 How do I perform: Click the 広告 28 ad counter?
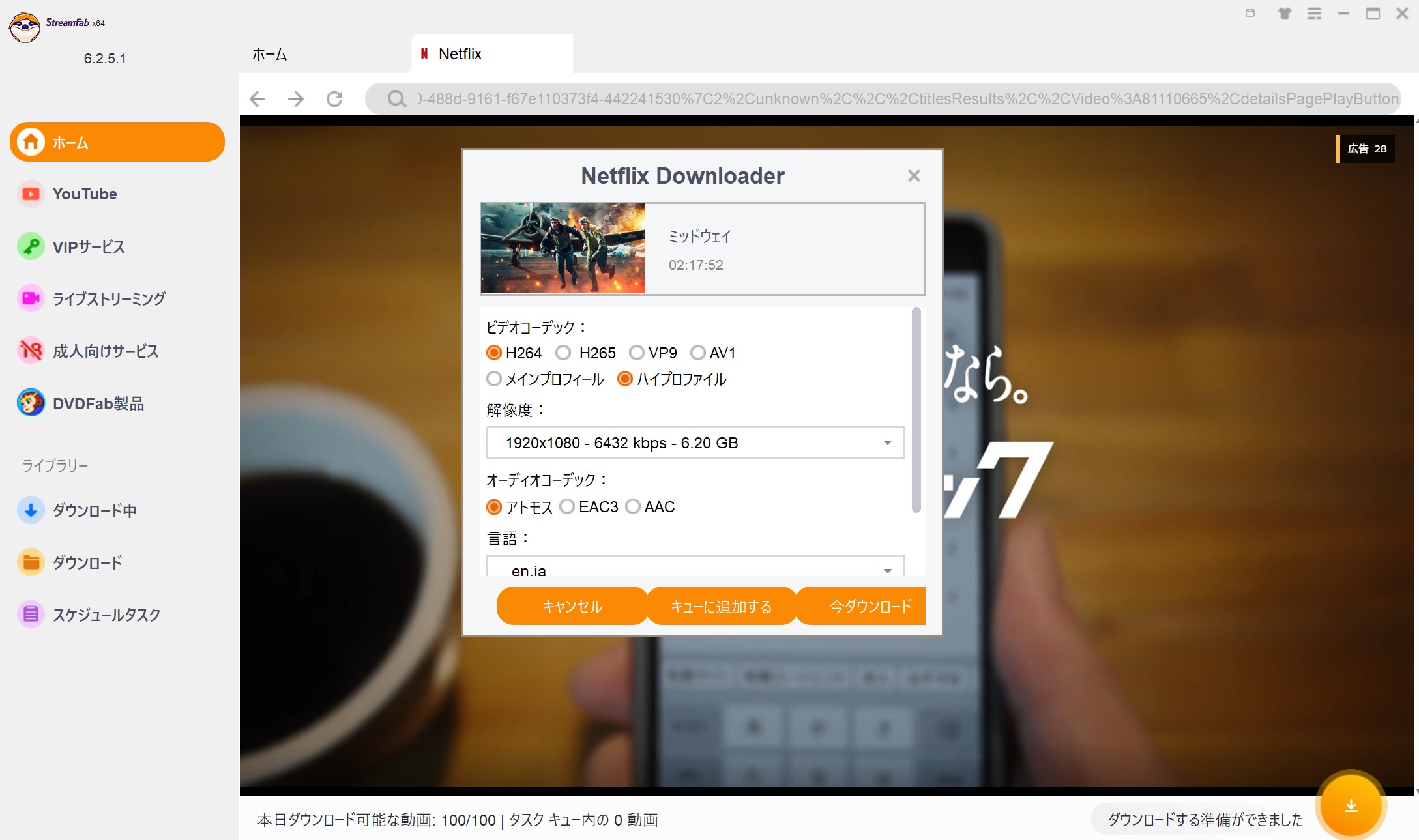coord(1366,149)
